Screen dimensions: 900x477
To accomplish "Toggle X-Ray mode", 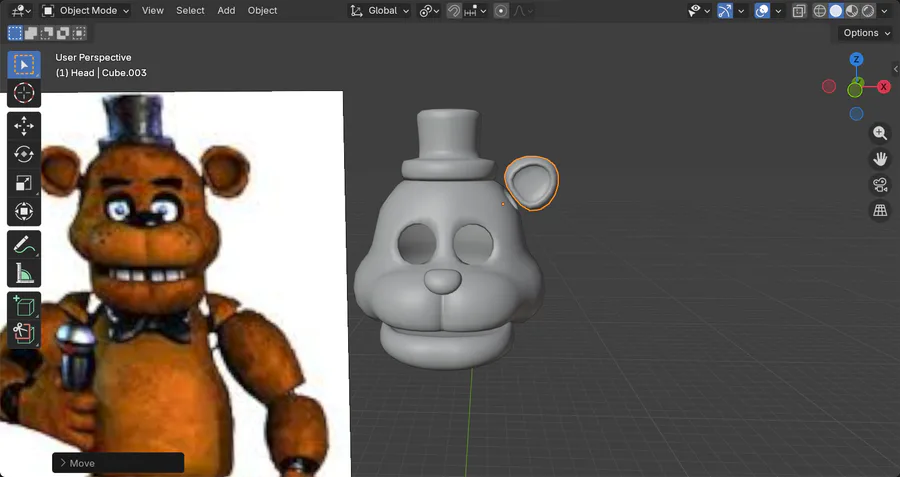I will point(798,10).
